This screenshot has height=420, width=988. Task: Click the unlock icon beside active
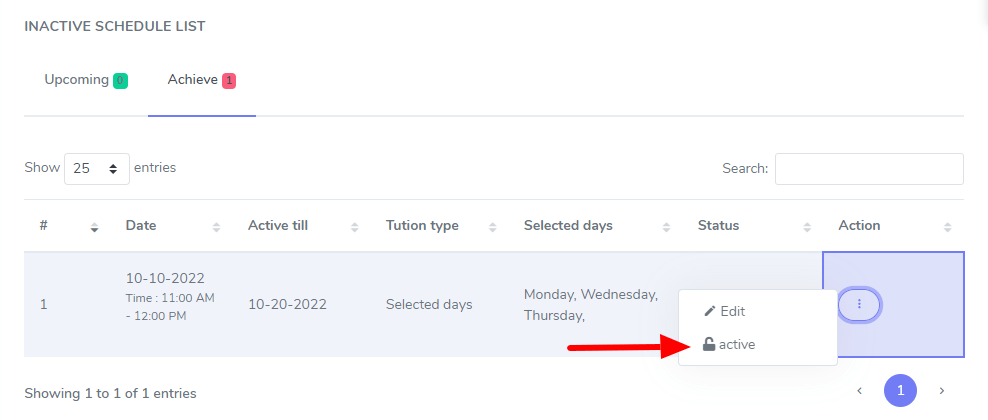click(709, 344)
